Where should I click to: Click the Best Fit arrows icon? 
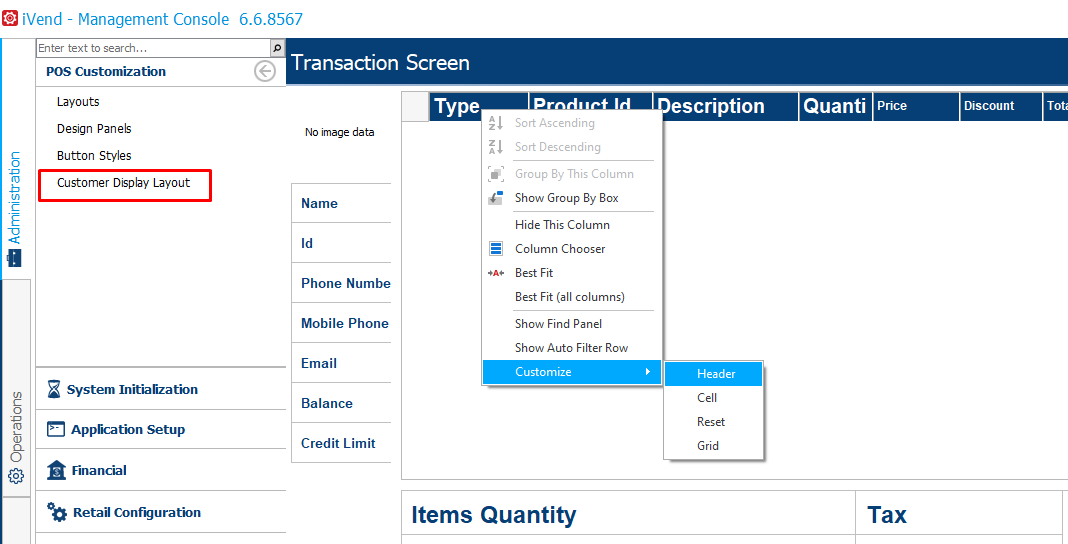[496, 273]
